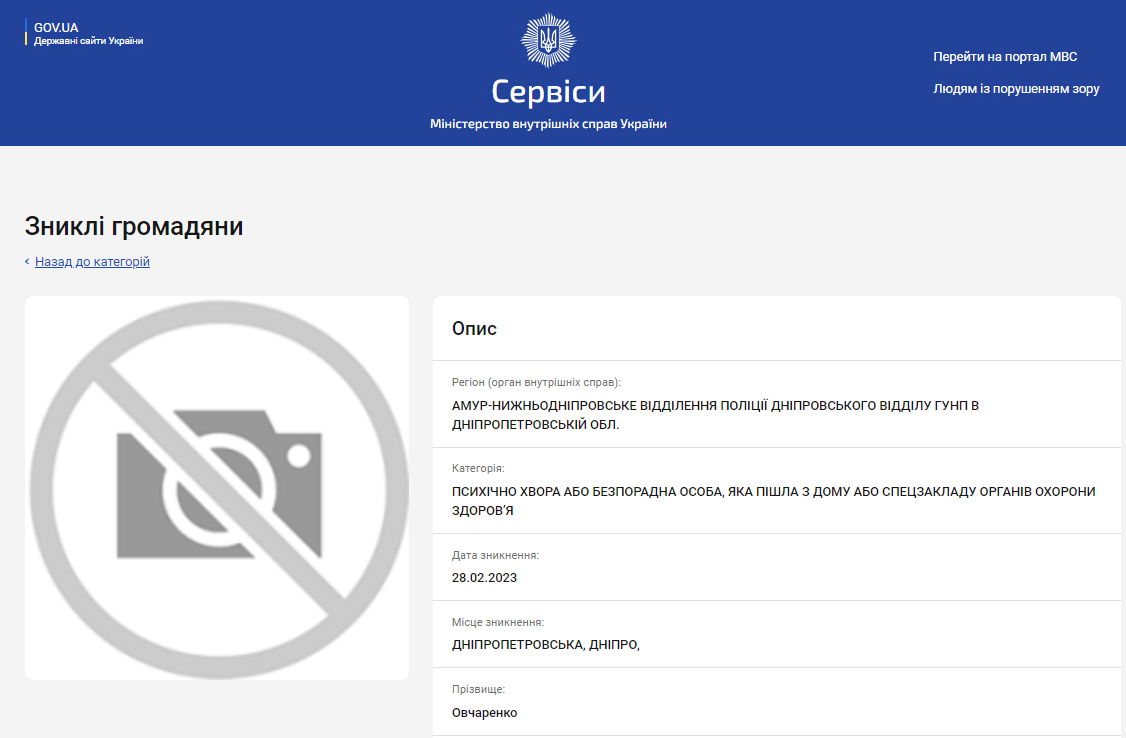Viewport: 1126px width, 738px height.
Task: Click the Місце зникнення value Дніпропетровська, Дніпро
Action: pyautogui.click(x=546, y=645)
